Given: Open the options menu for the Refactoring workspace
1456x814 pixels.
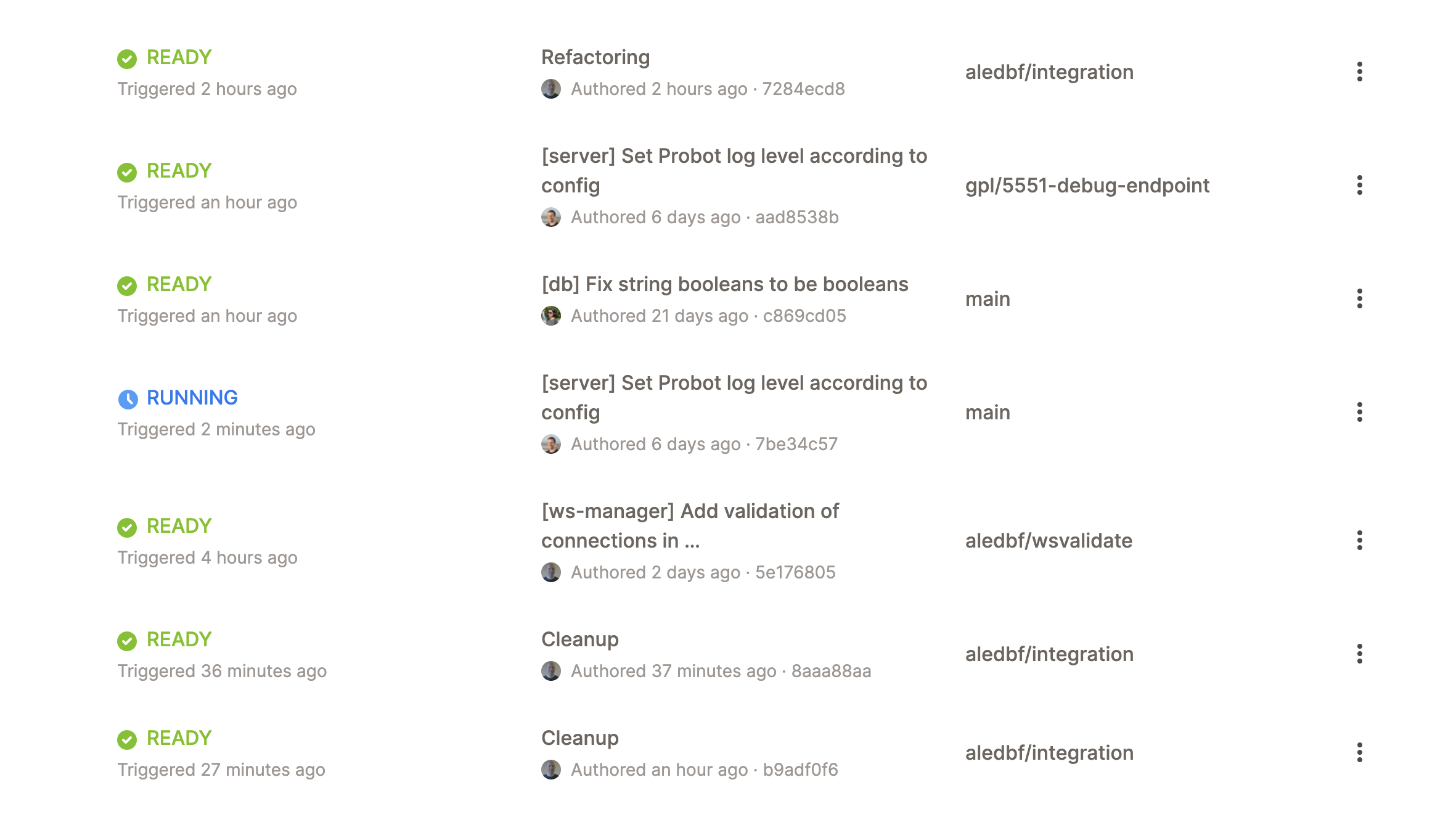Looking at the screenshot, I should coord(1359,72).
